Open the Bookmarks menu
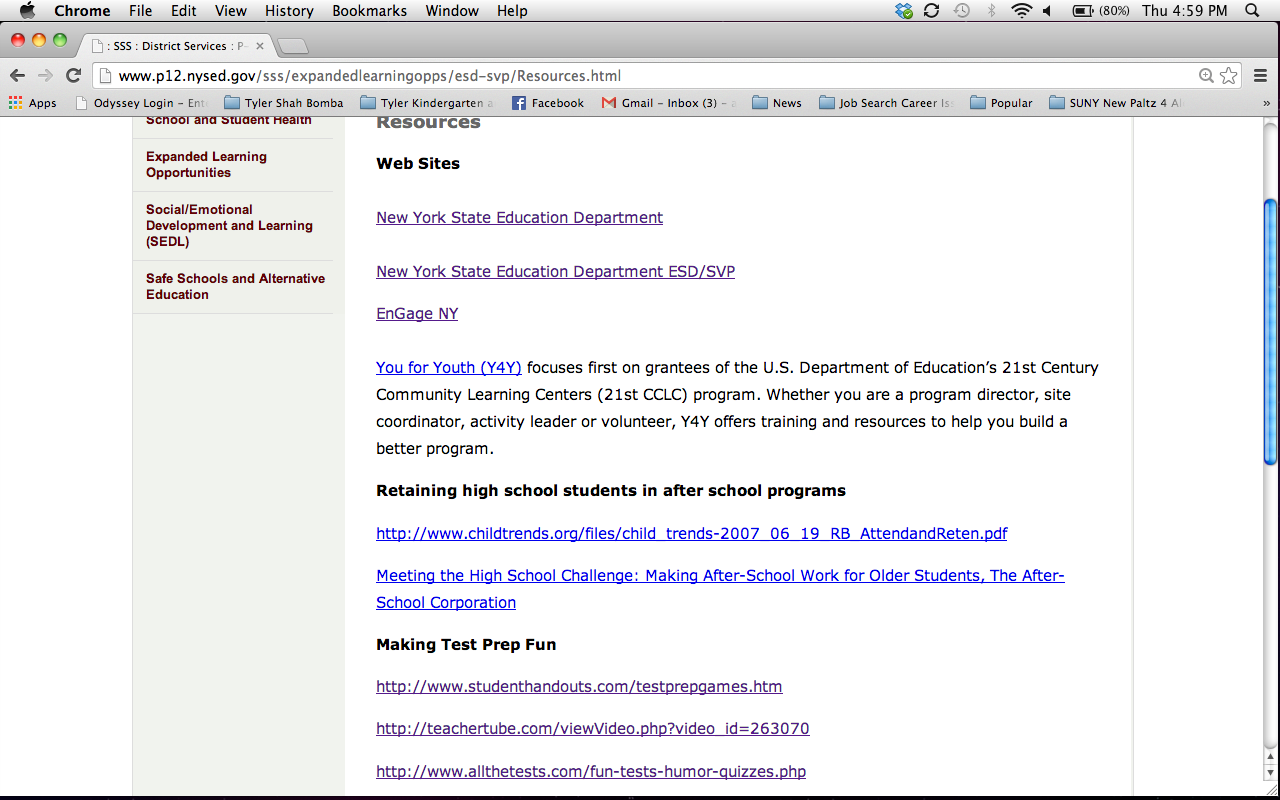The image size is (1280, 800). point(369,11)
